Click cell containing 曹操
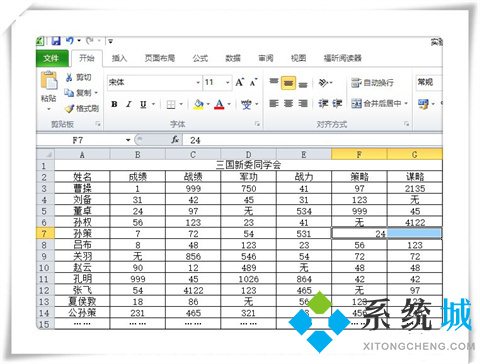 (82, 188)
